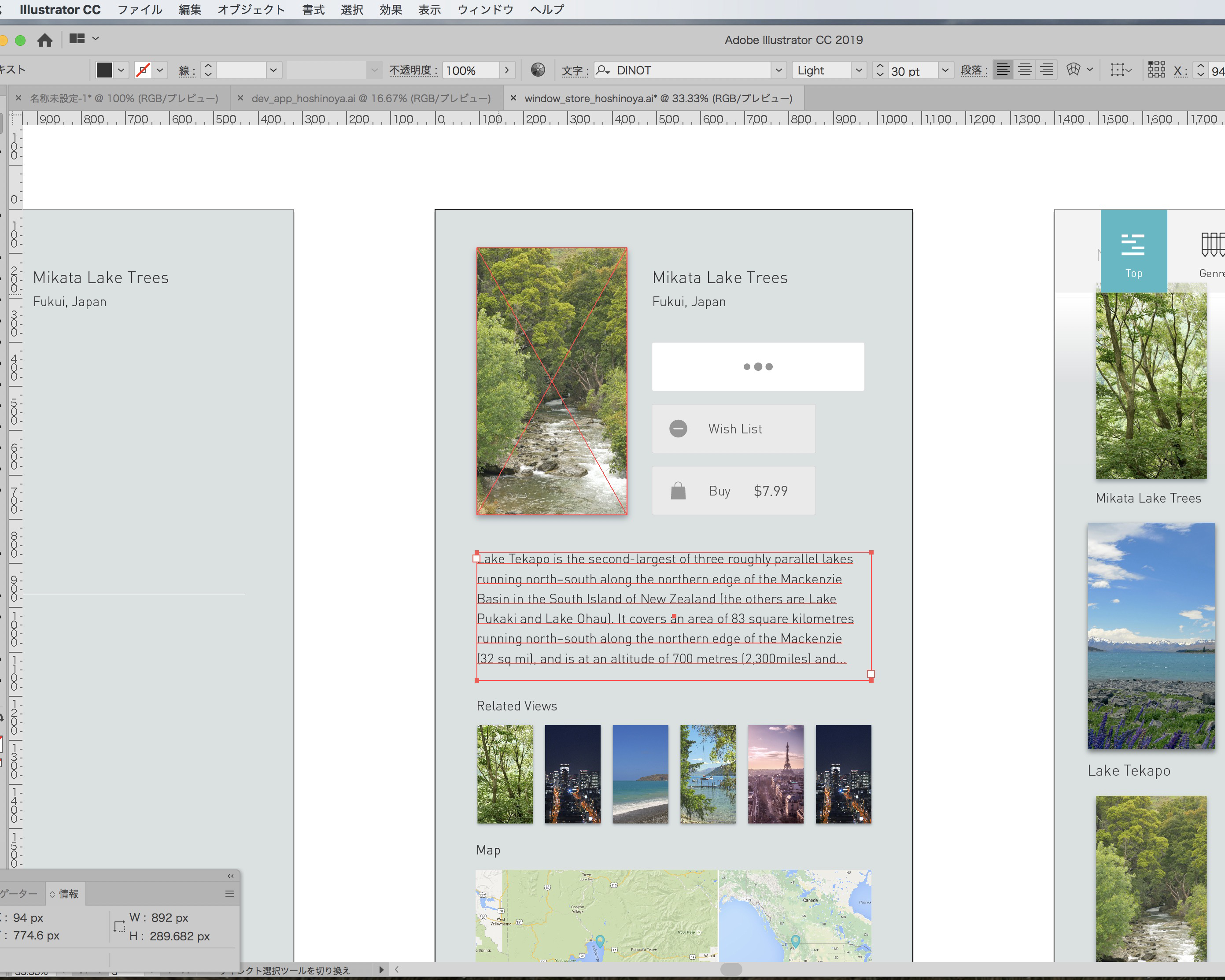This screenshot has height=980, width=1225.
Task: Expand arrange documents dropdown arrow
Action: click(96, 39)
